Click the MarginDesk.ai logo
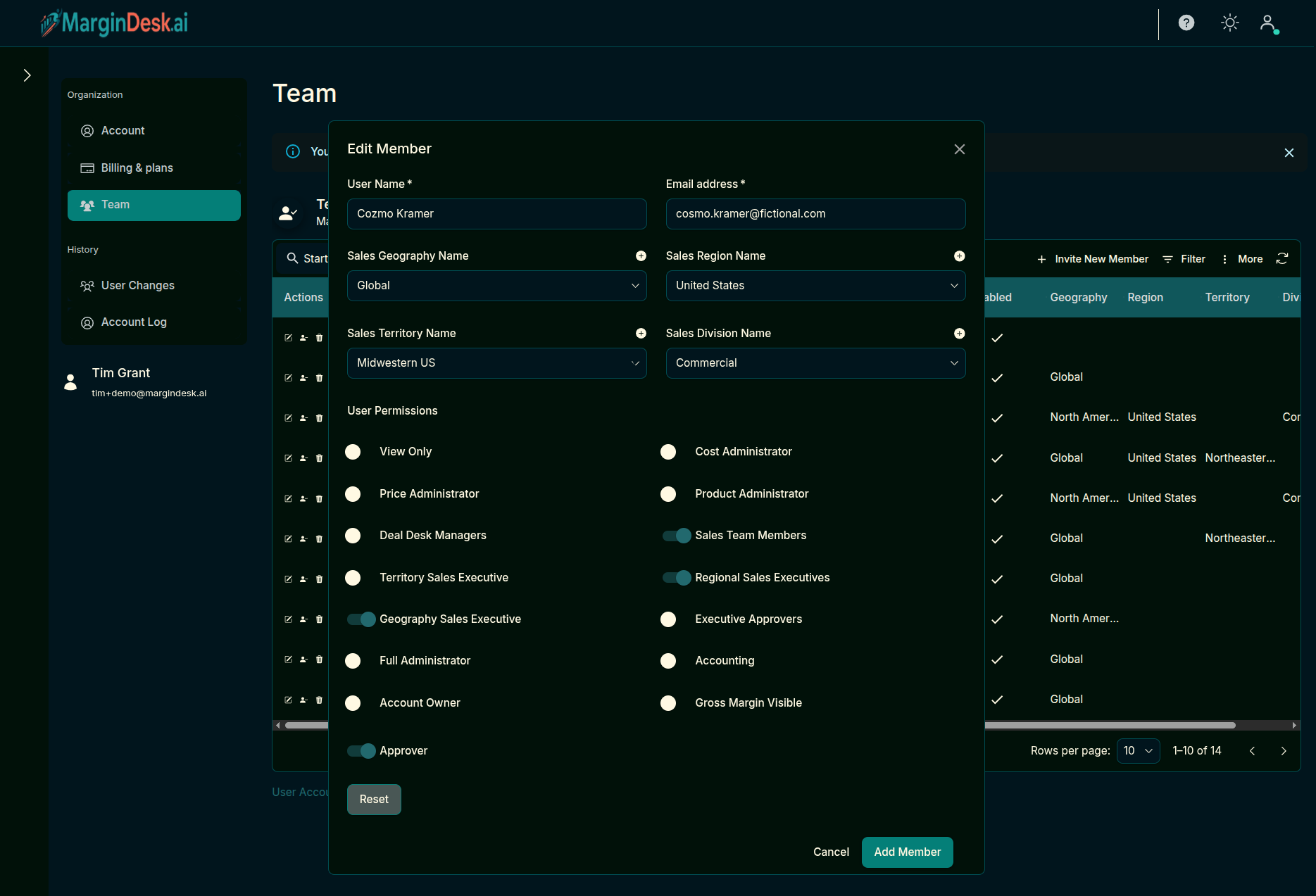Screen dimensions: 1316x896 pyautogui.click(x=113, y=23)
